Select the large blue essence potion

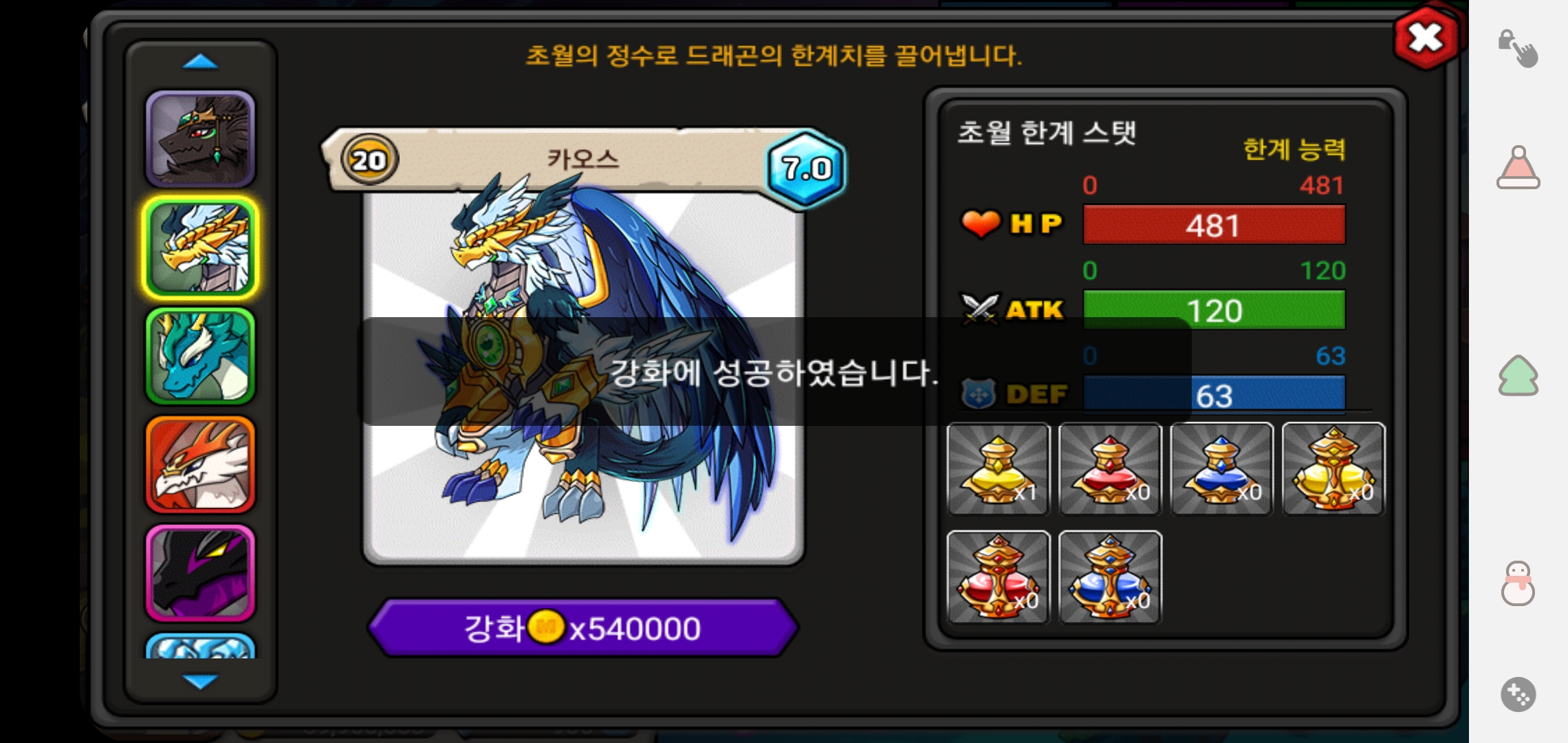click(1110, 577)
